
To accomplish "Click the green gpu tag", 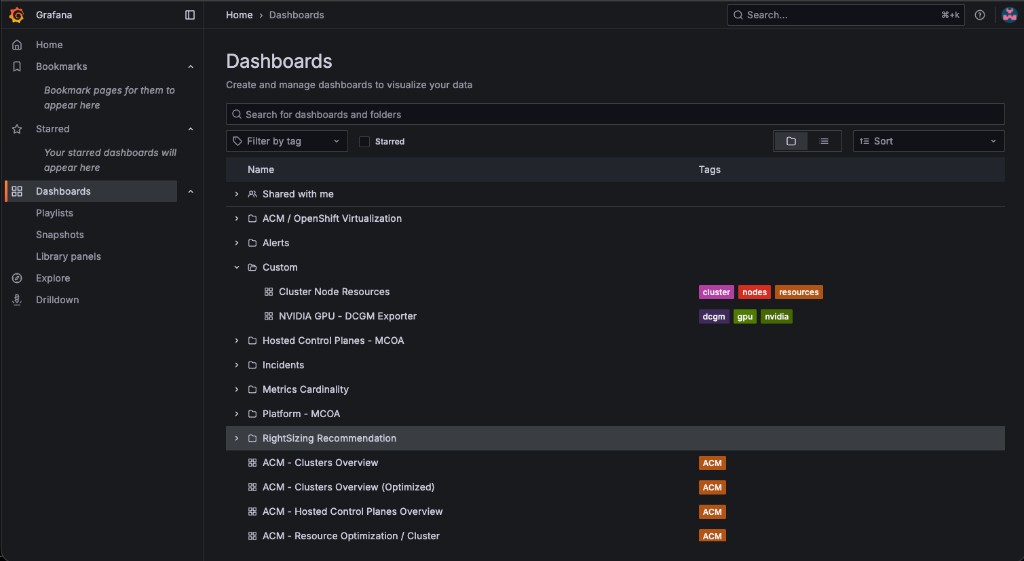I will pyautogui.click(x=744, y=316).
